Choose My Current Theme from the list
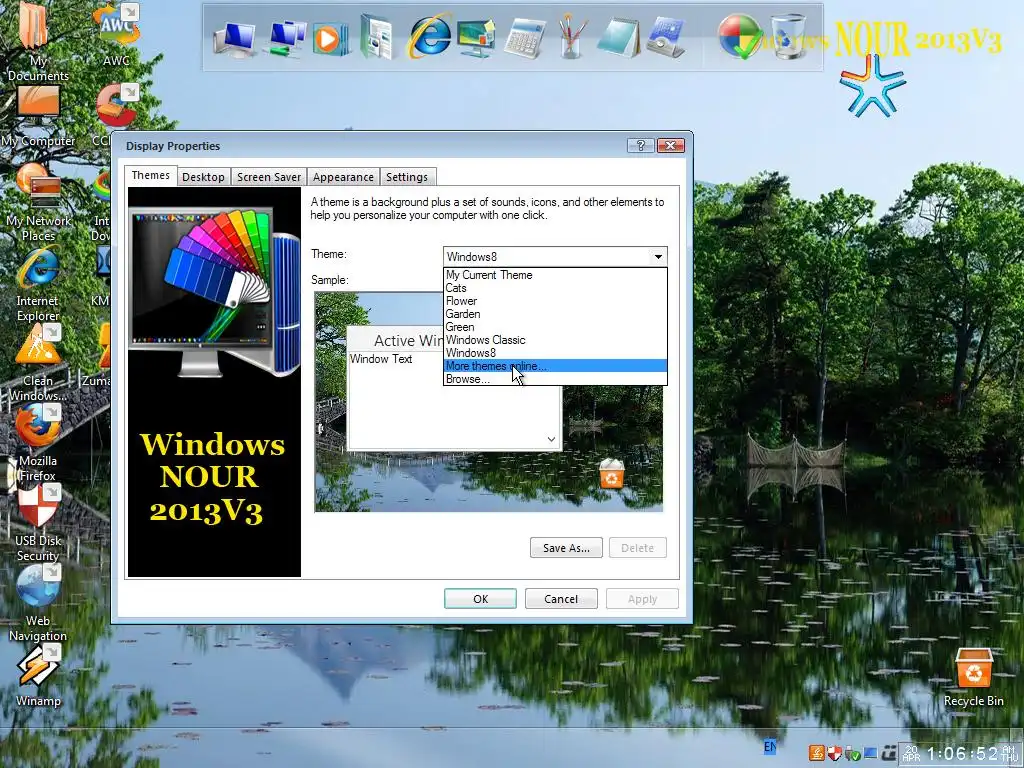 tap(555, 275)
